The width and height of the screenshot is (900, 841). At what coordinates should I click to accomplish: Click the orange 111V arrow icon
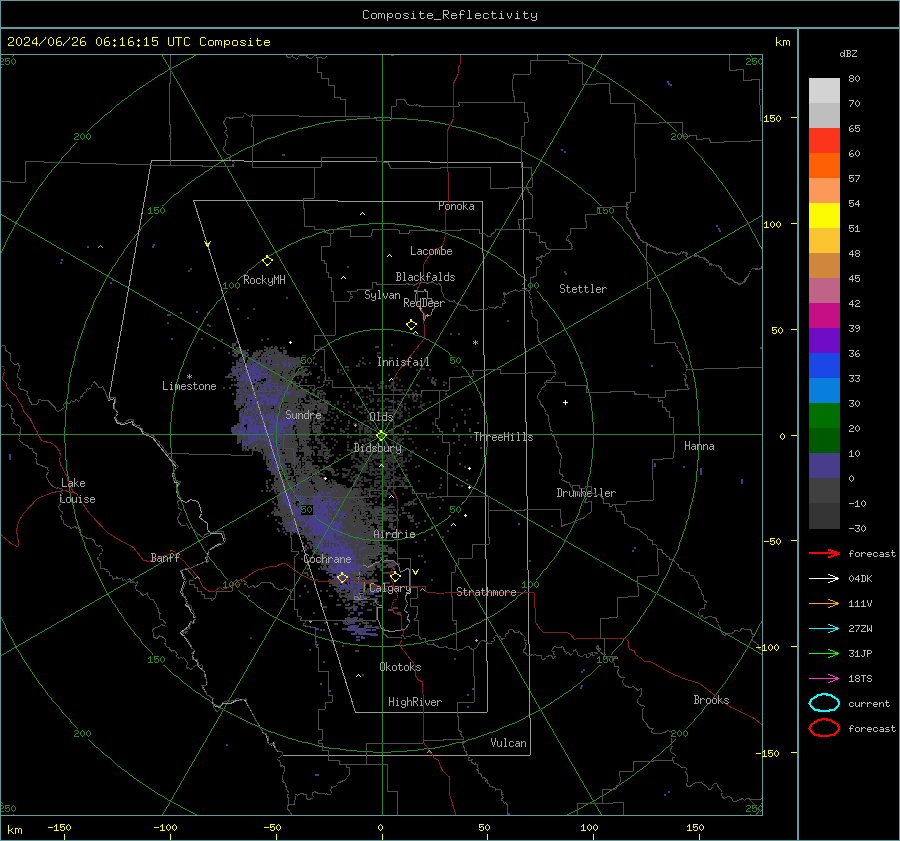click(x=824, y=603)
